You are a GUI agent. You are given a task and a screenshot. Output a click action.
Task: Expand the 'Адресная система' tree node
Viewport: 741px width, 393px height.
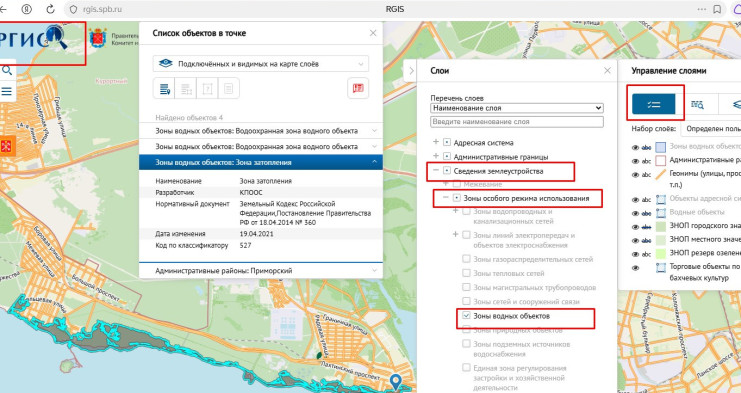pyautogui.click(x=436, y=142)
